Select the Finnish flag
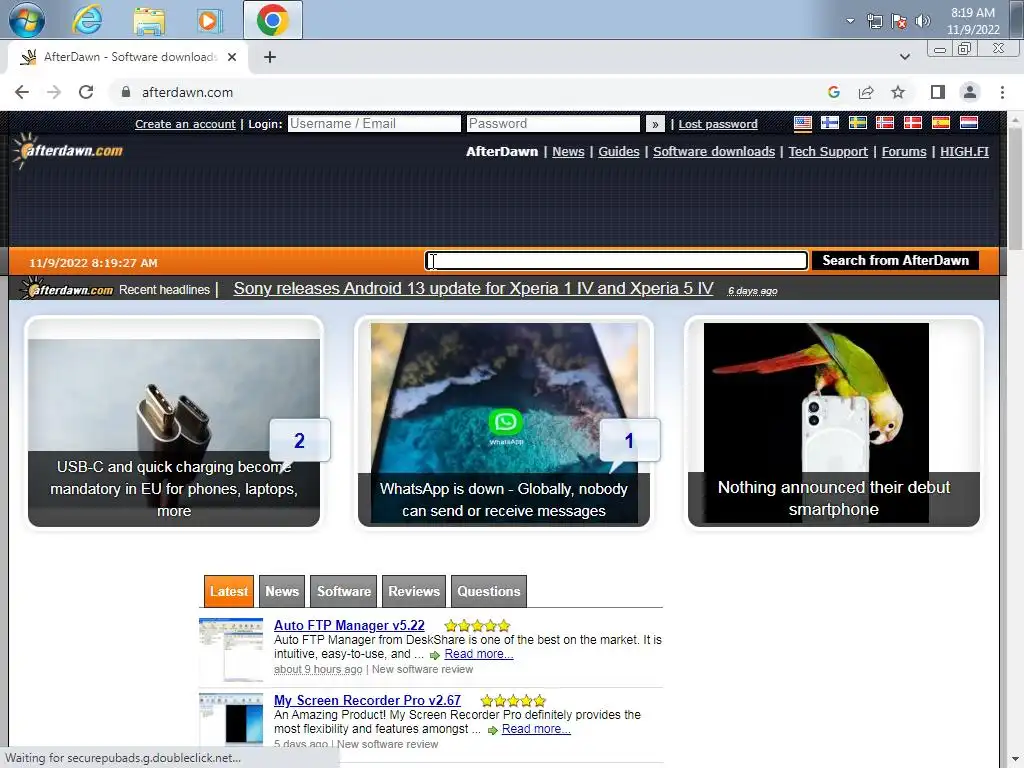1024x768 pixels. point(830,123)
